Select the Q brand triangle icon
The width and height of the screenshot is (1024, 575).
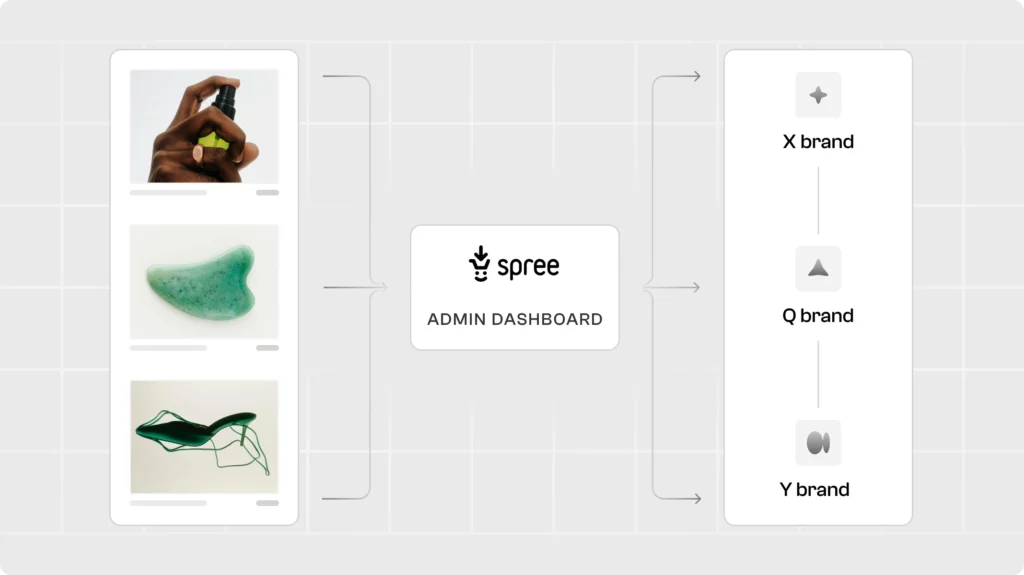pyautogui.click(x=818, y=268)
